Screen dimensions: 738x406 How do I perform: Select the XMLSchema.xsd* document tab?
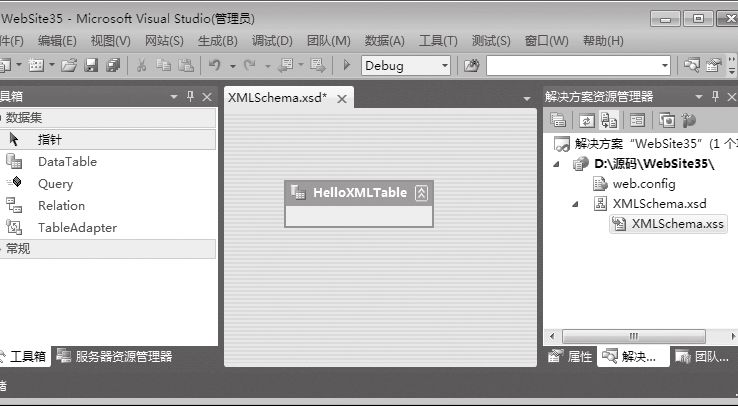277,98
